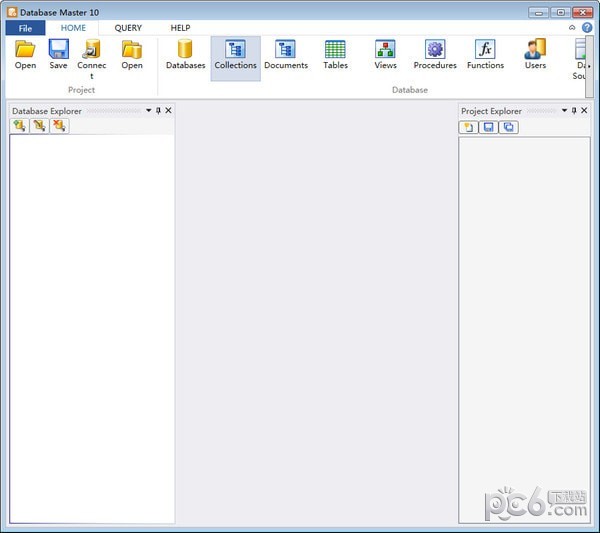Maximize the Database Master window
This screenshot has height=533, width=600.
coord(560,13)
